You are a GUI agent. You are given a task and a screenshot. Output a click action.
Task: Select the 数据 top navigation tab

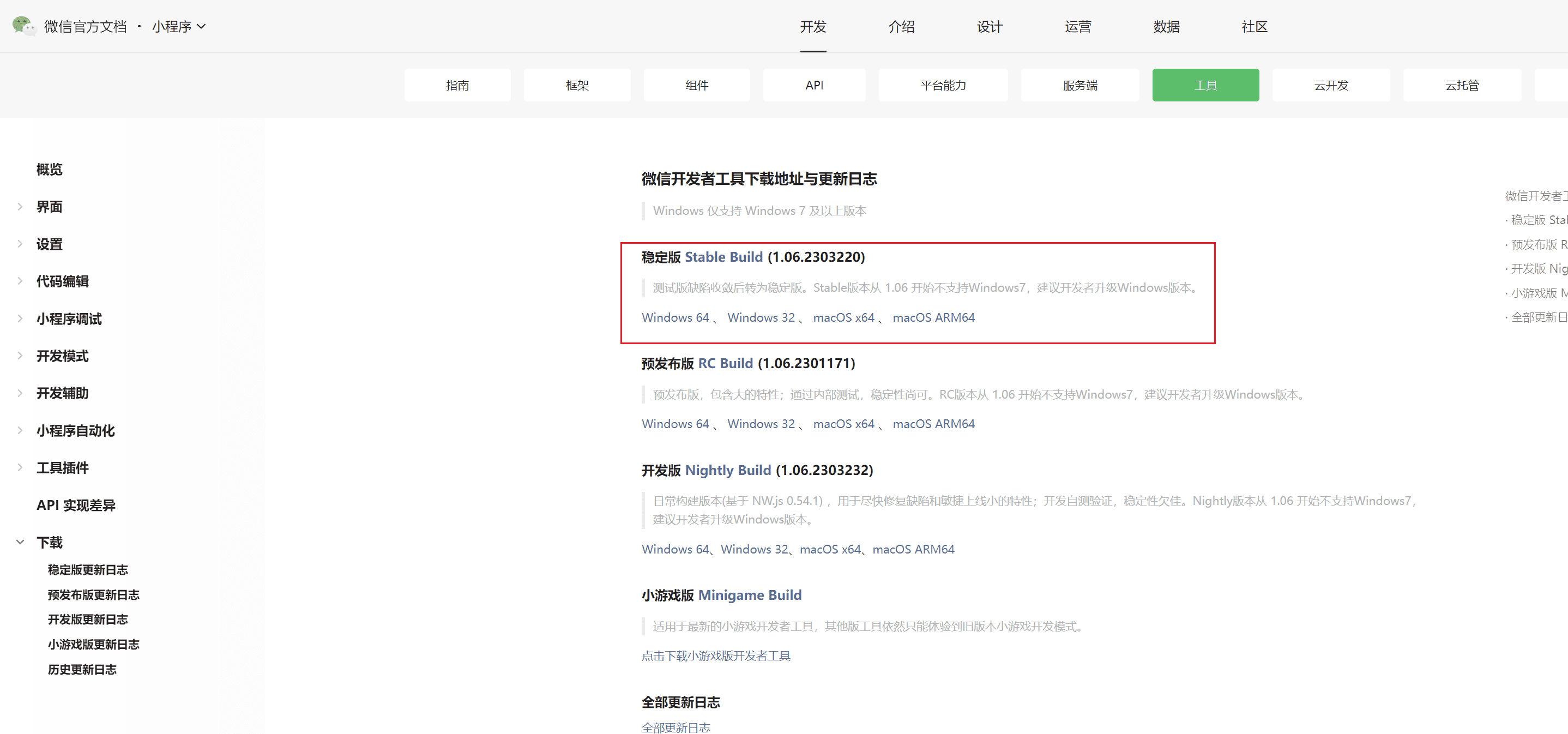pyautogui.click(x=1166, y=27)
